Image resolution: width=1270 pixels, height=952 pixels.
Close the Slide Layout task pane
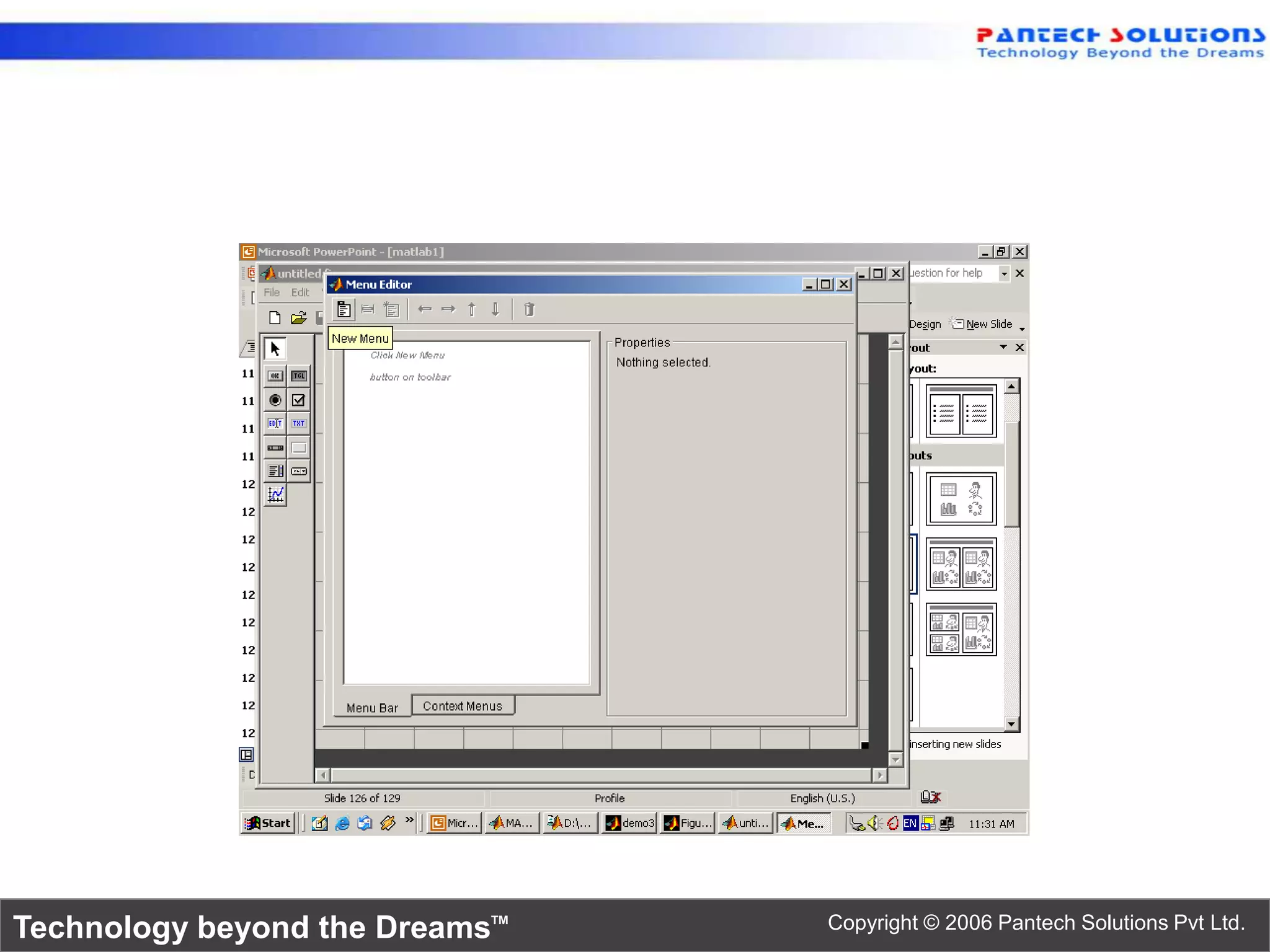pyautogui.click(x=1019, y=347)
